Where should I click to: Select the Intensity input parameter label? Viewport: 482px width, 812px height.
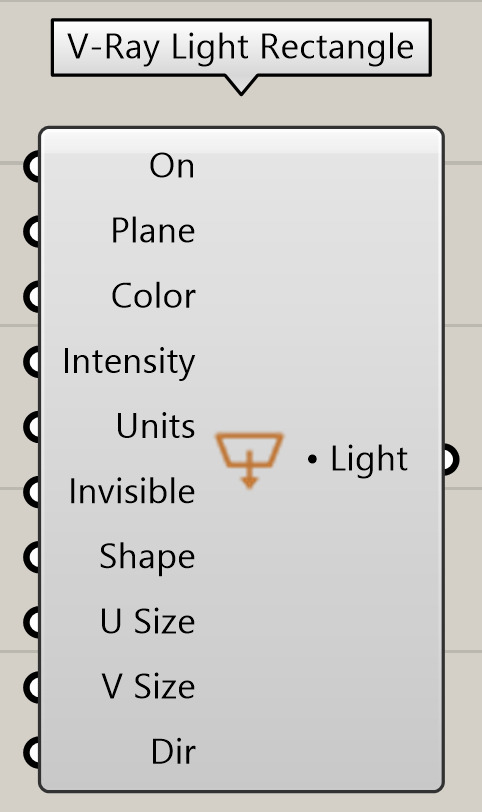click(129, 362)
